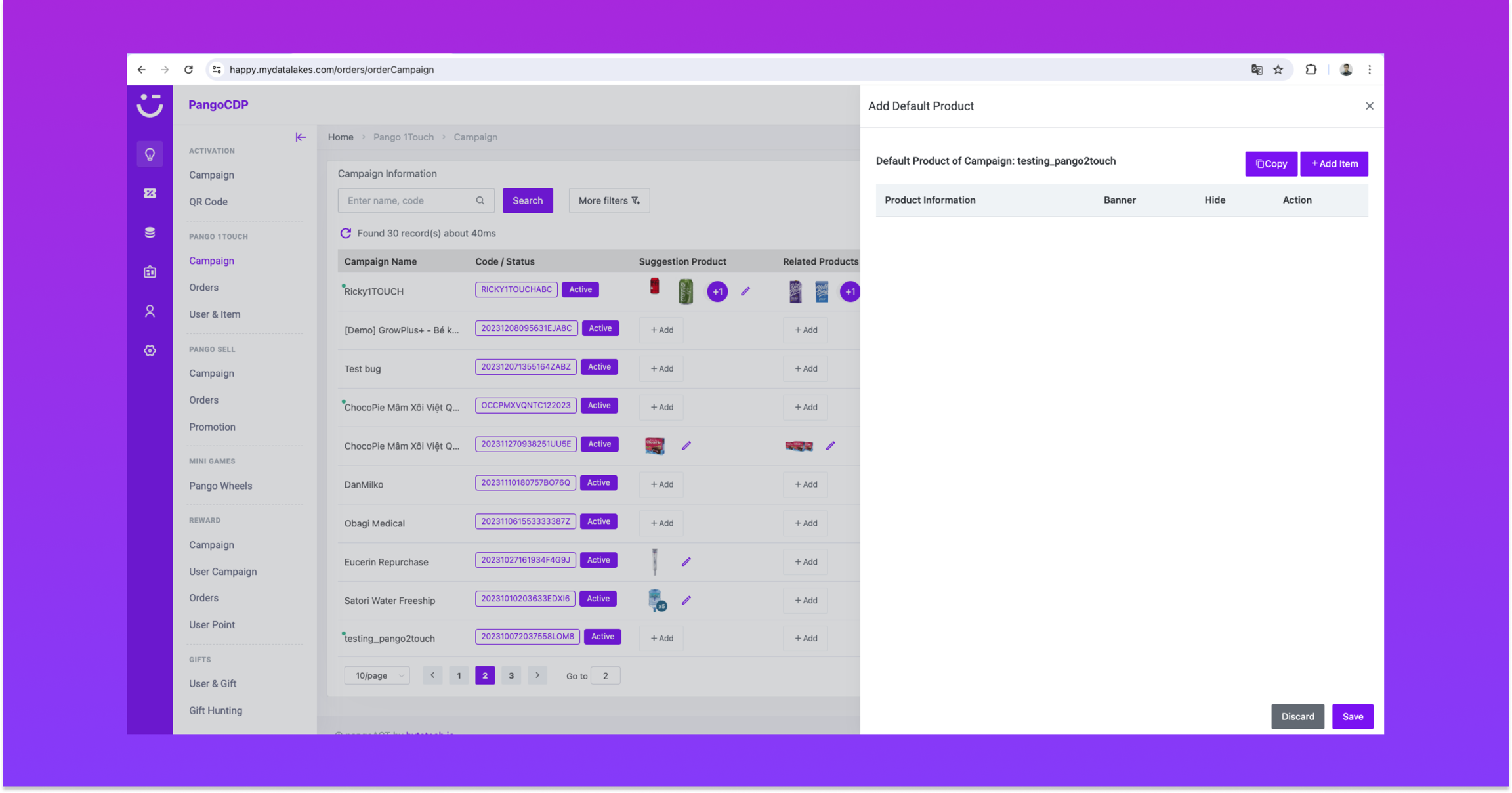Click the lightbulb icon in the left rail

pyautogui.click(x=150, y=154)
